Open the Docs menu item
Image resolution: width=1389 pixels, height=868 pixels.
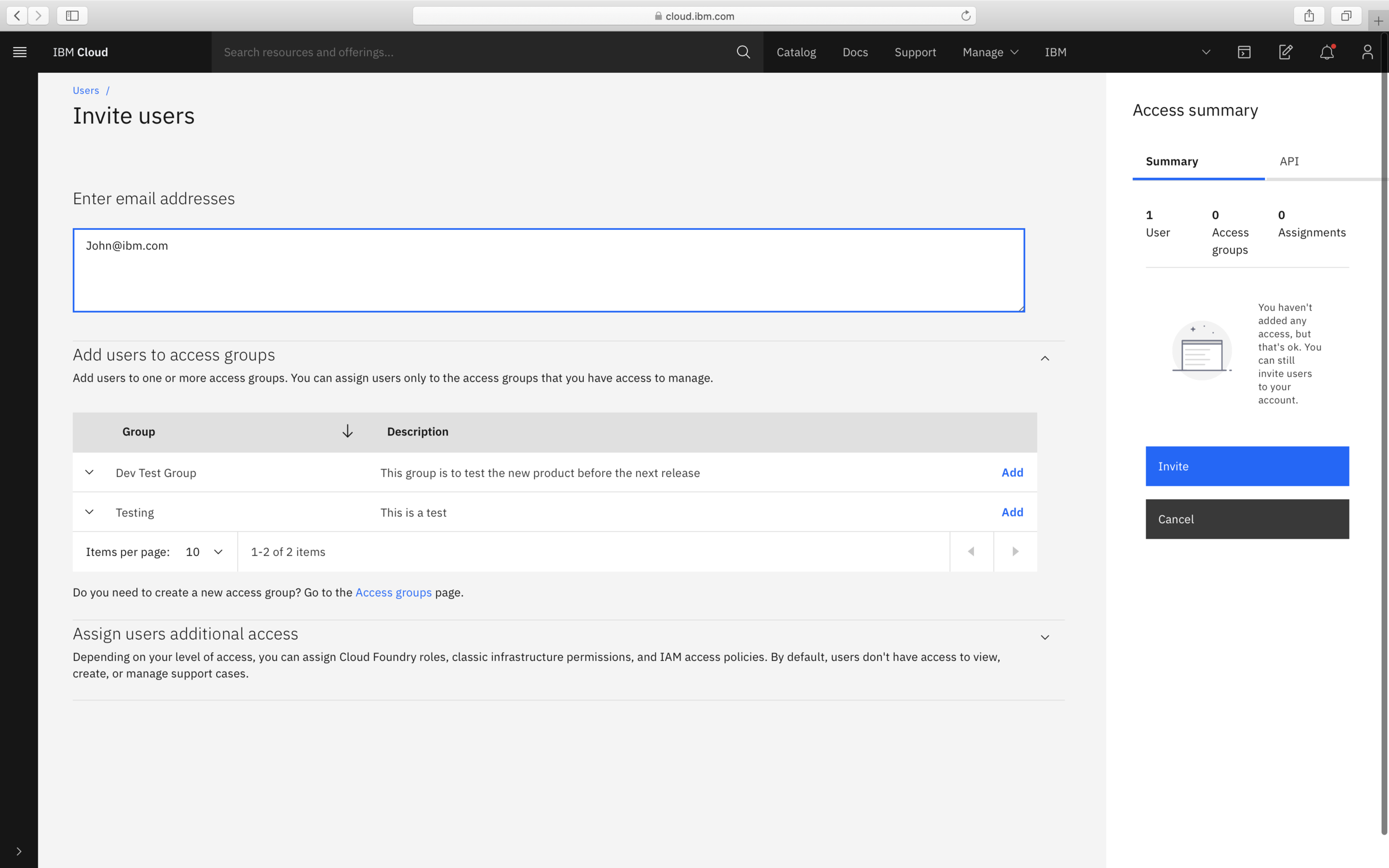[x=855, y=52]
